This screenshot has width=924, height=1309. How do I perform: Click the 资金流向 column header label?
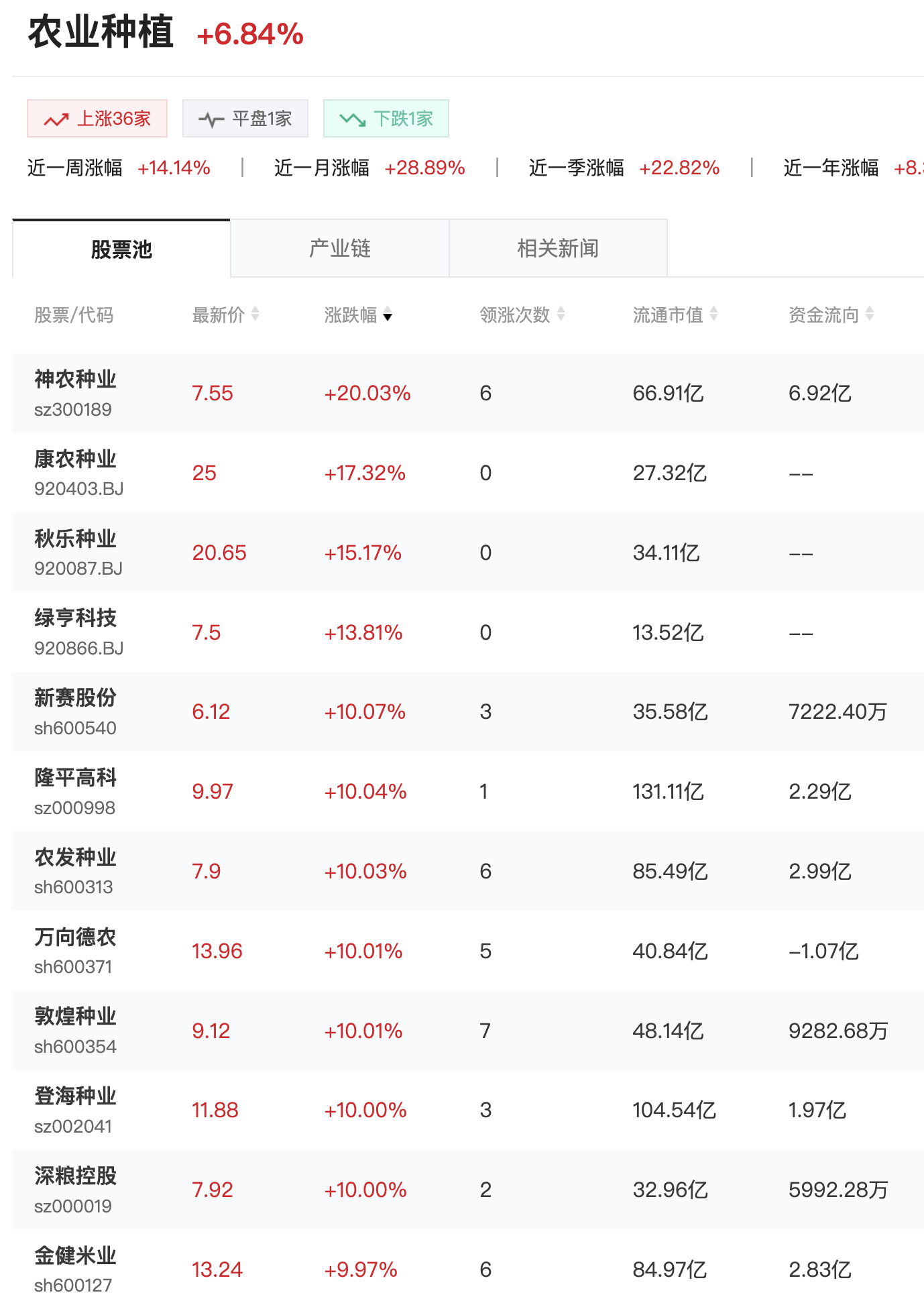823,315
